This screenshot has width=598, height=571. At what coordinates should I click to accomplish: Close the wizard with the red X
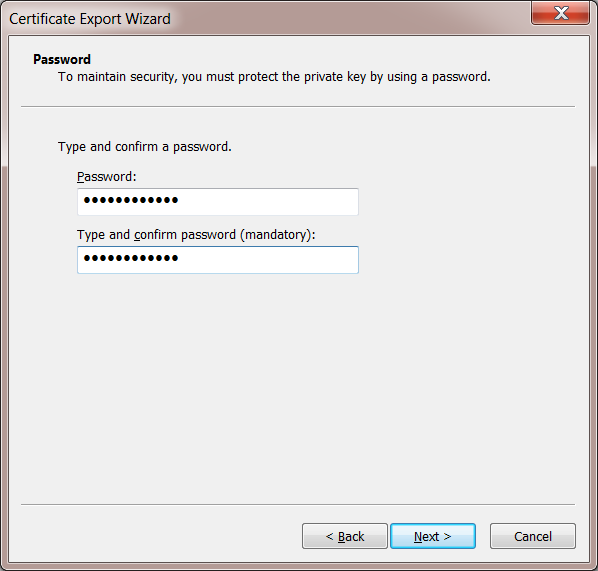tap(560, 13)
